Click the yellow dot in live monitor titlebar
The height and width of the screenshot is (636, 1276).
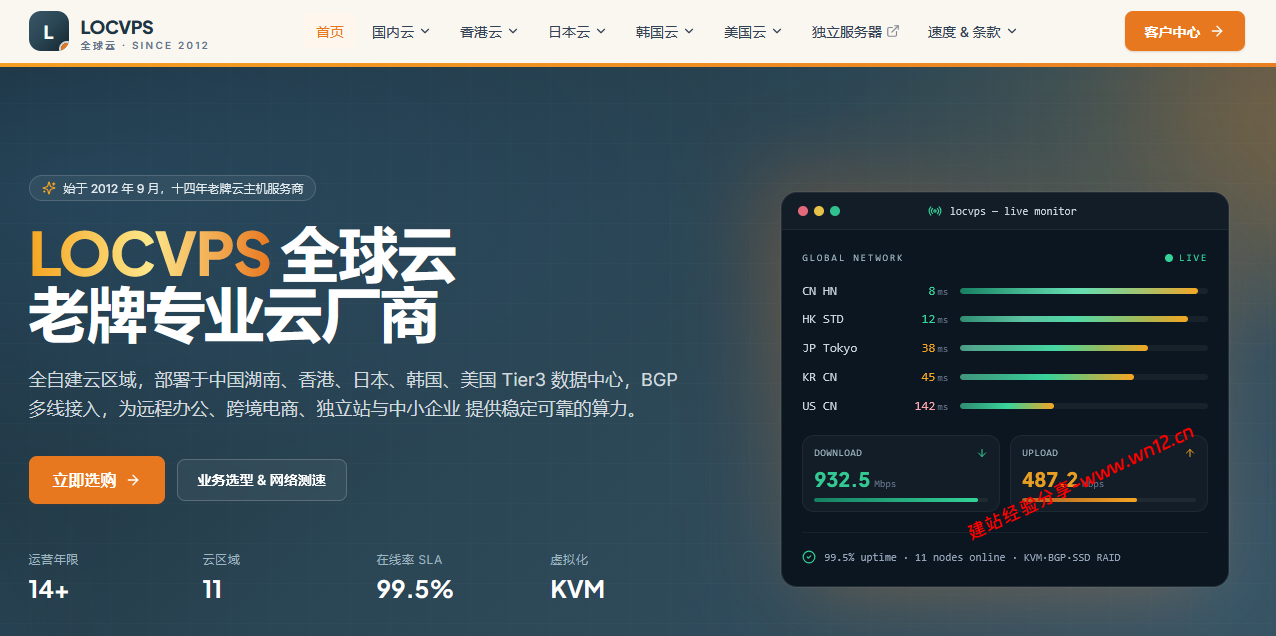point(819,211)
